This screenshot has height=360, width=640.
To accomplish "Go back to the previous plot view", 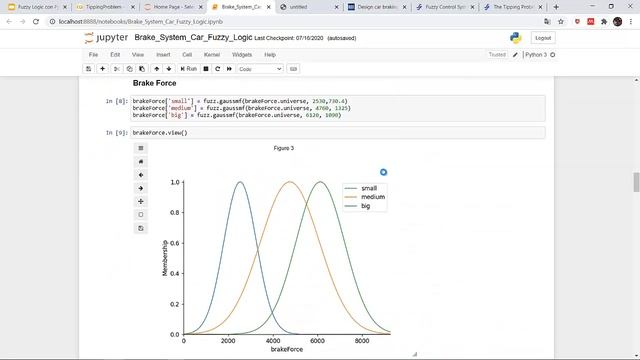I will tap(141, 175).
